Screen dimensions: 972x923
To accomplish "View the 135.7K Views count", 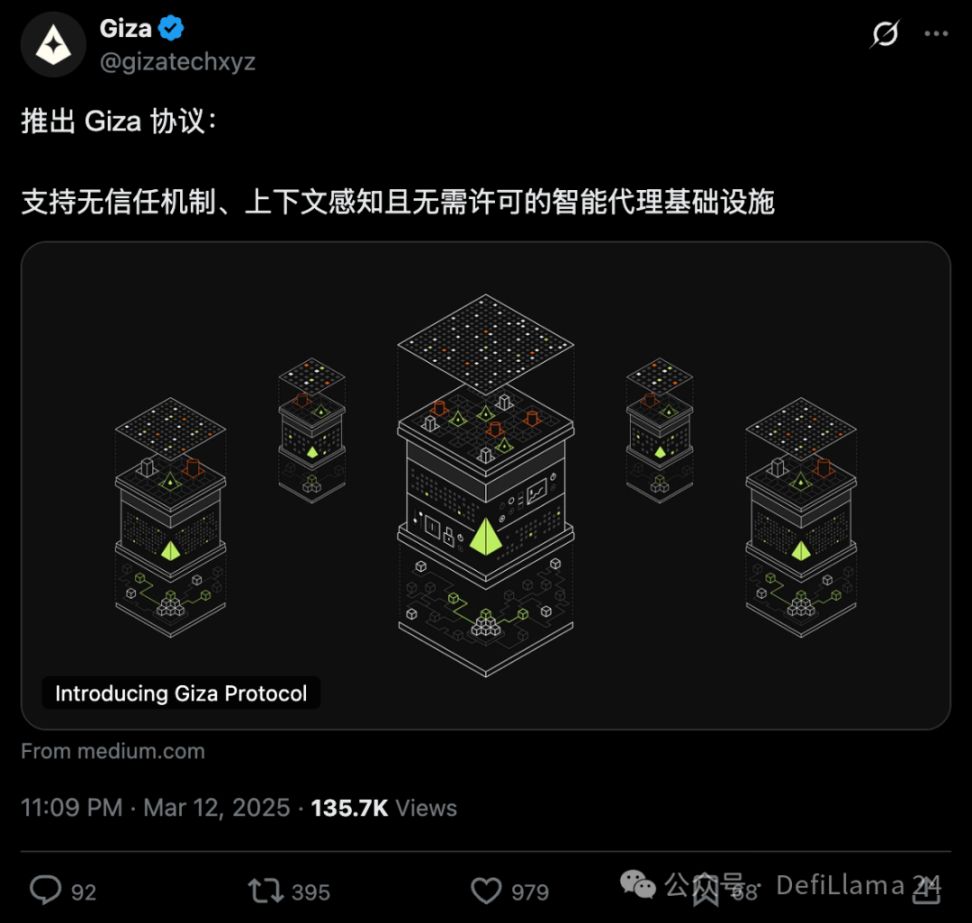I will coord(384,808).
